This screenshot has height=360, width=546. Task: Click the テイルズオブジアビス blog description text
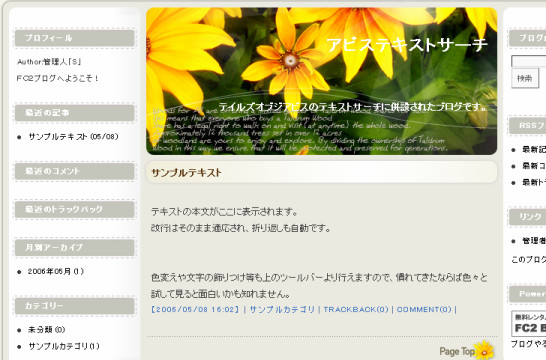(353, 107)
